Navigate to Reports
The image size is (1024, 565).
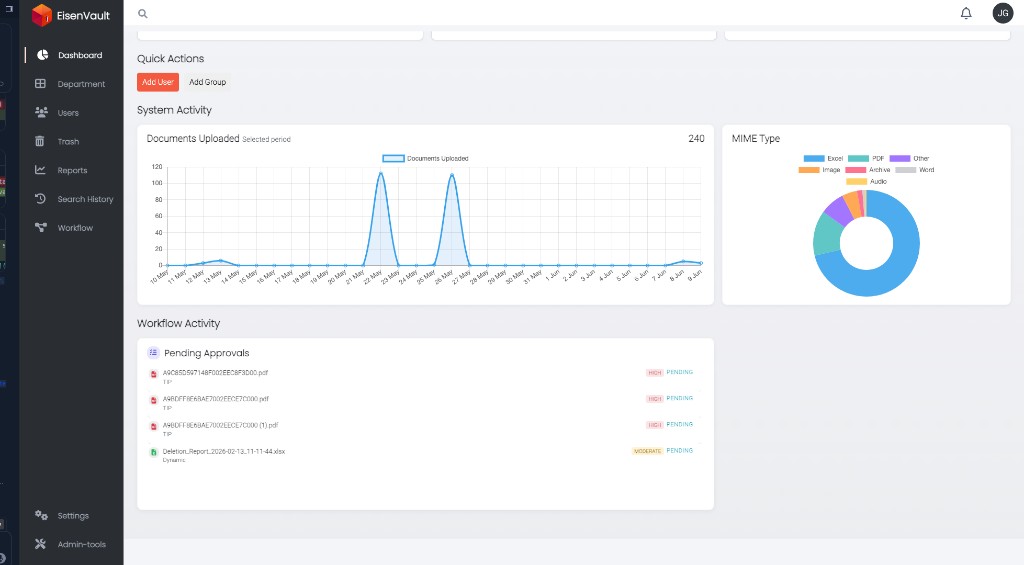pyautogui.click(x=72, y=170)
